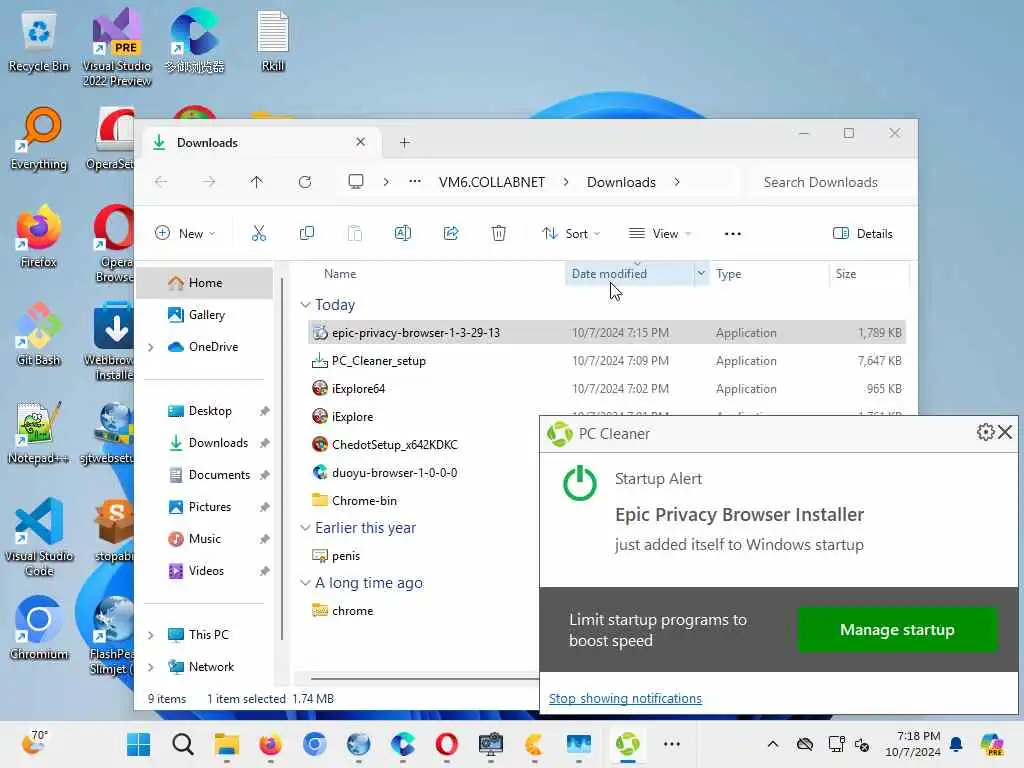Click the Rename icon in Explorer toolbar

tap(403, 233)
